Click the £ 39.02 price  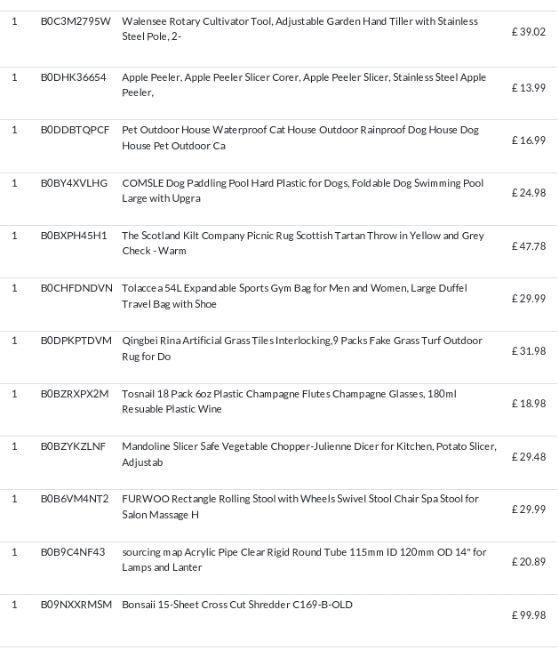pos(528,32)
